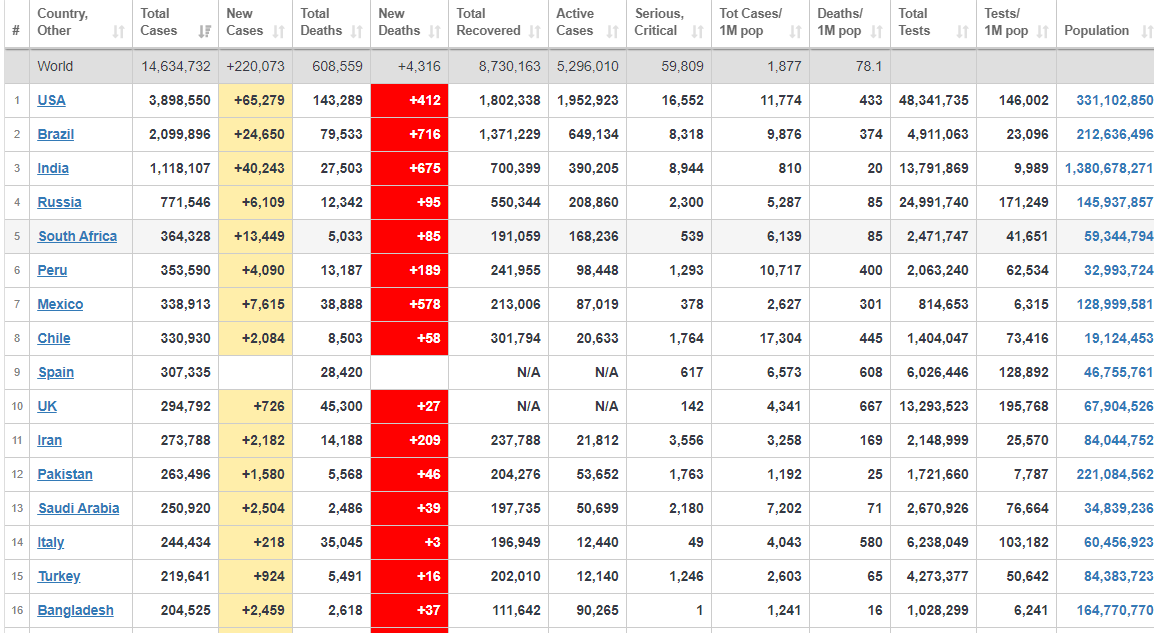Click UK population link 67,904,526

[x=1119, y=406]
